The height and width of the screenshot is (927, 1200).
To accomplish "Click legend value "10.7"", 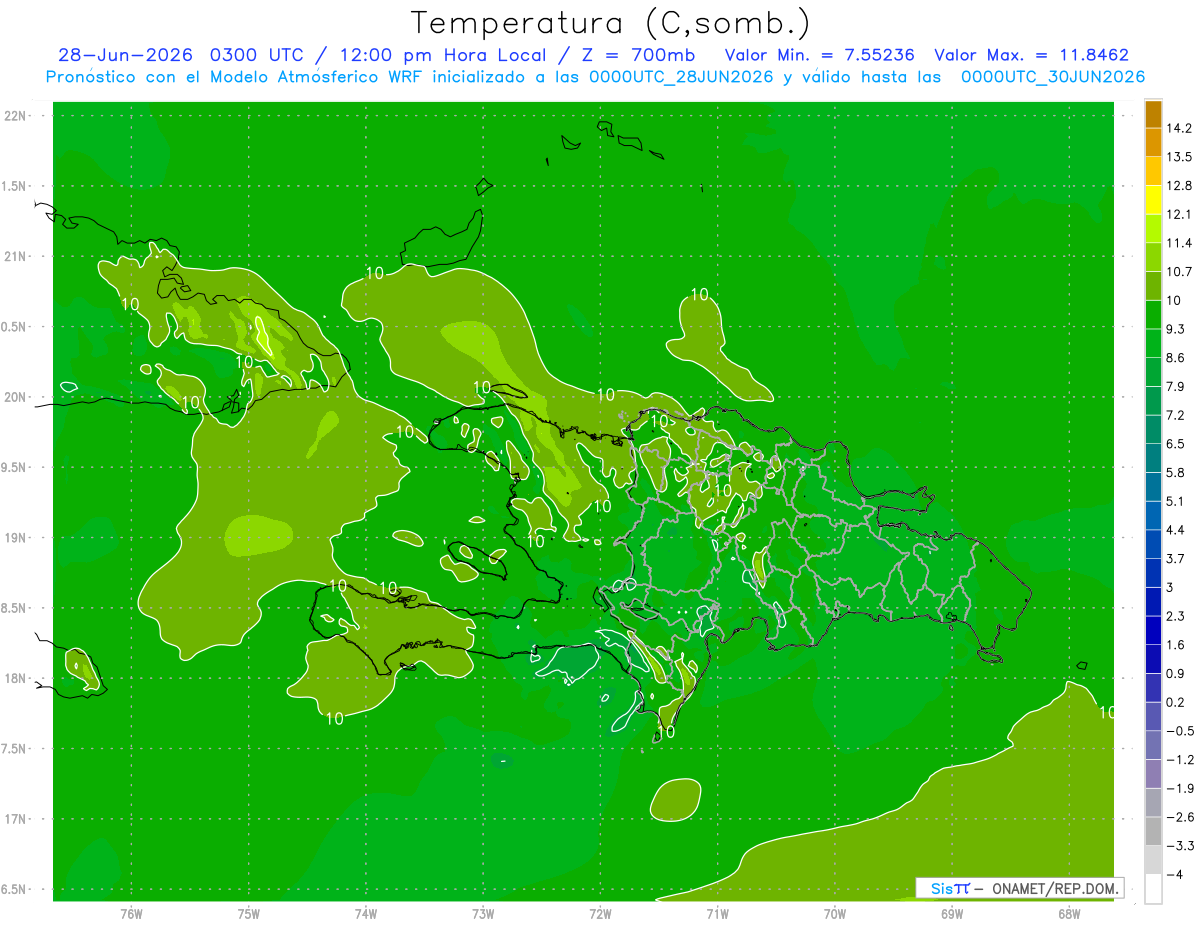I will pos(1179,272).
